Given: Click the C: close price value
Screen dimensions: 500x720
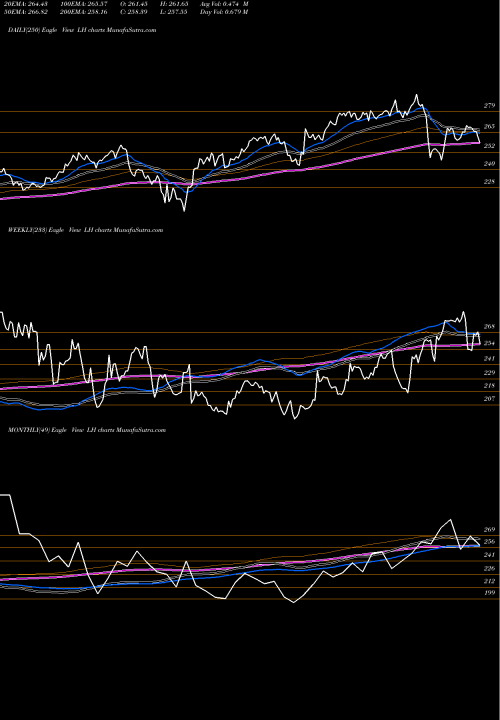Looking at the screenshot, I should (134, 12).
